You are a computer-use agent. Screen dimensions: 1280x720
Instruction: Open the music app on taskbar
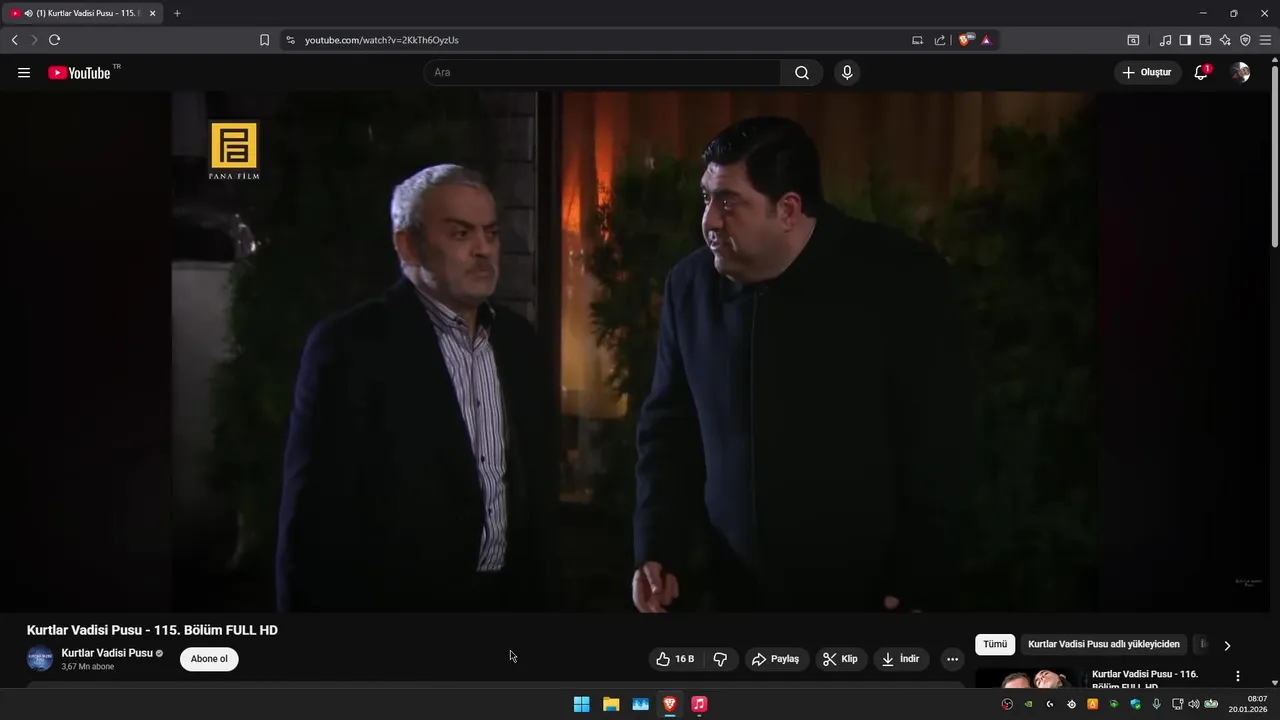(699, 704)
